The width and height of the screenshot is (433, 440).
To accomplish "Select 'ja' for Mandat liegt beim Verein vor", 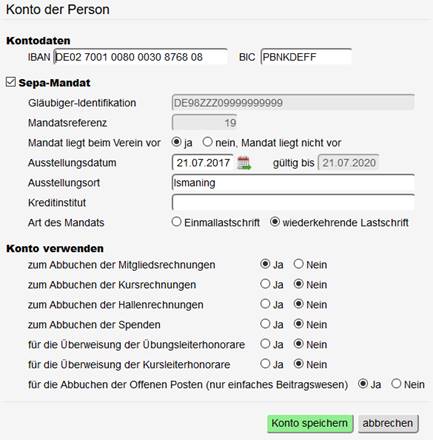I will (176, 142).
